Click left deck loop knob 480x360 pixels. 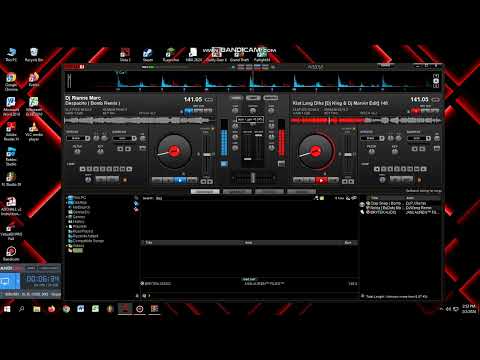(88, 180)
